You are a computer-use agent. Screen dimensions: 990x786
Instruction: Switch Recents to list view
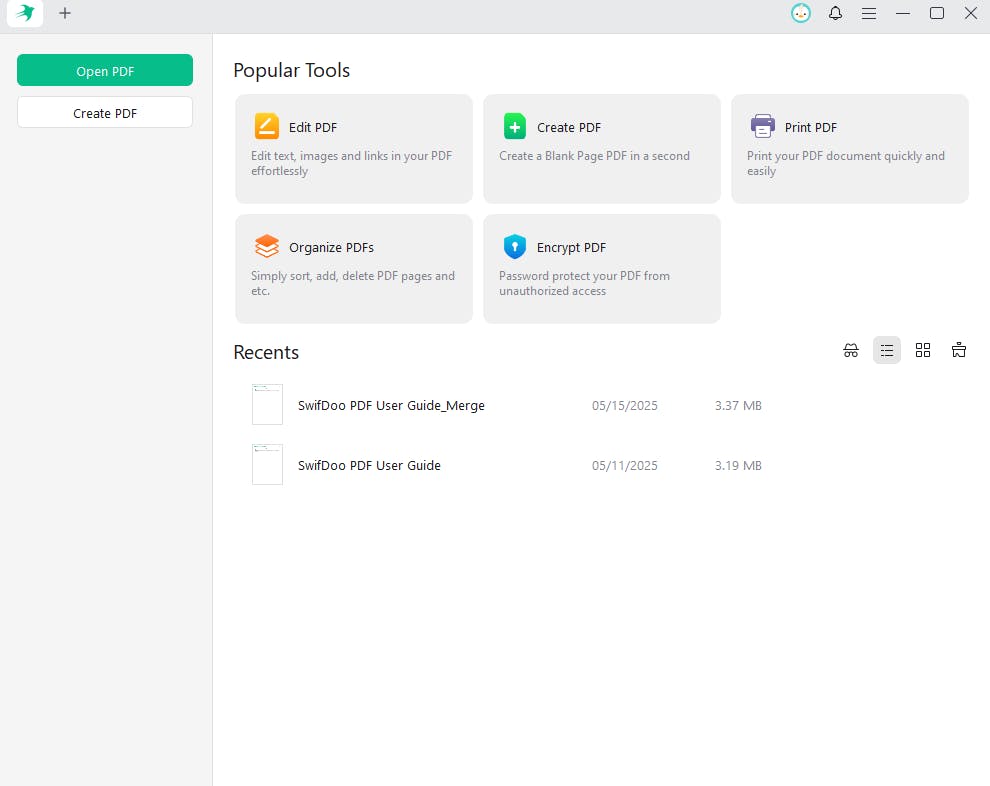886,350
